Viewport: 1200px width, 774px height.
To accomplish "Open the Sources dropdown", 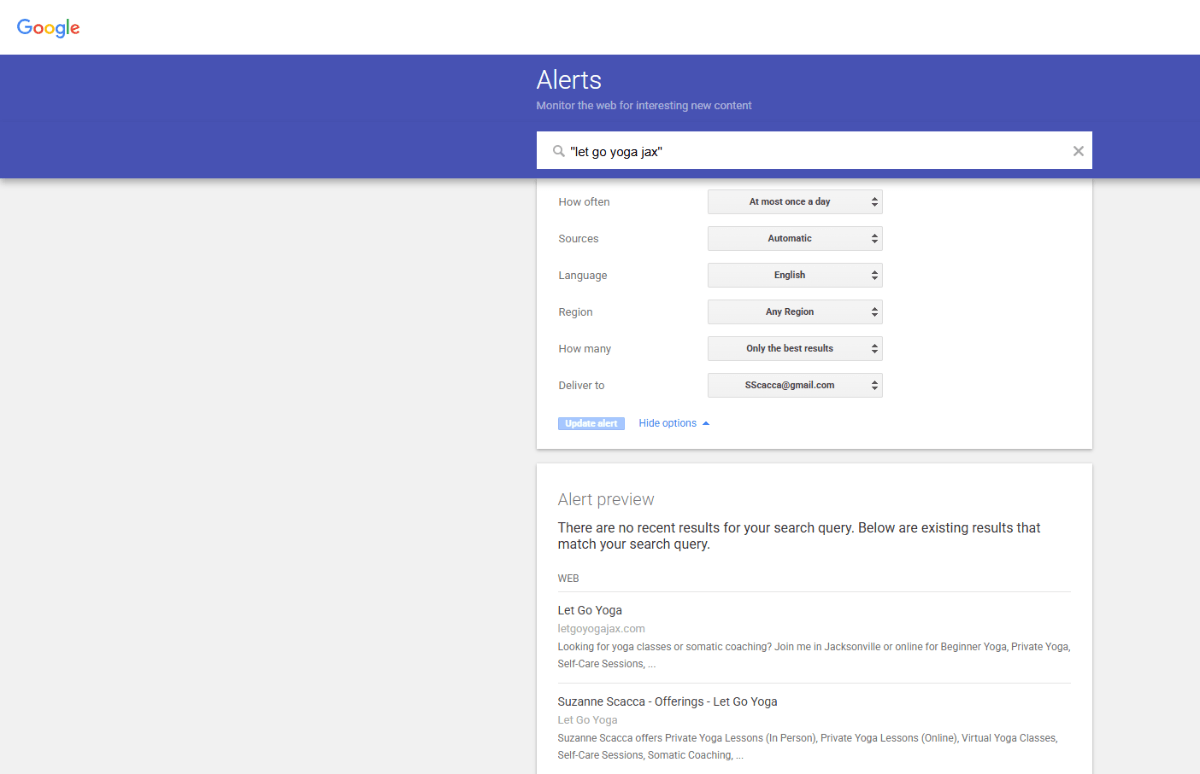I will pos(795,238).
